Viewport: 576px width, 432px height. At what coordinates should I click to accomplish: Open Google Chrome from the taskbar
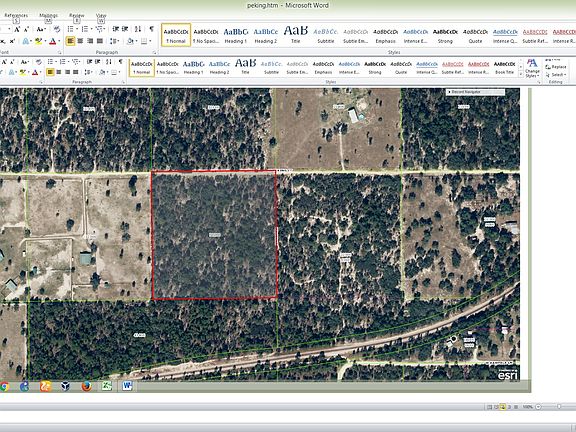(4, 386)
